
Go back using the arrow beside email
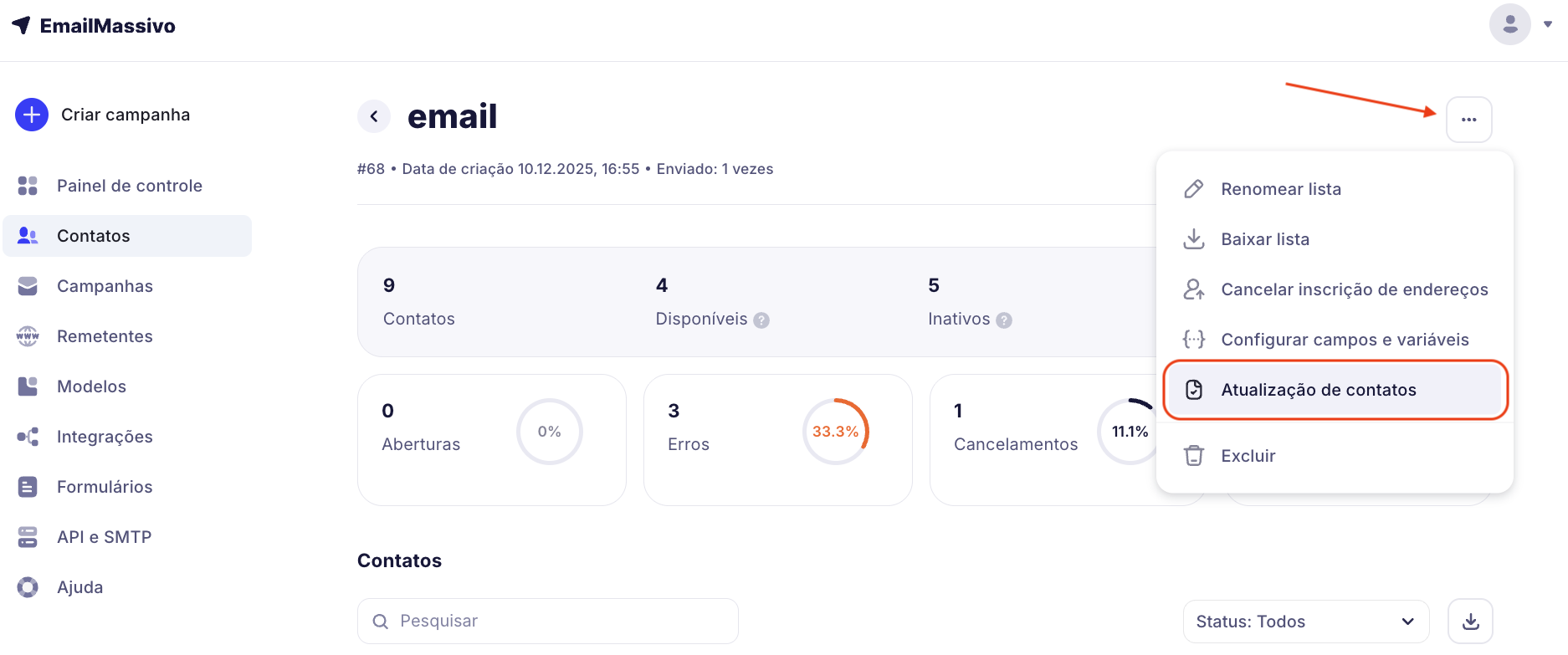point(374,116)
